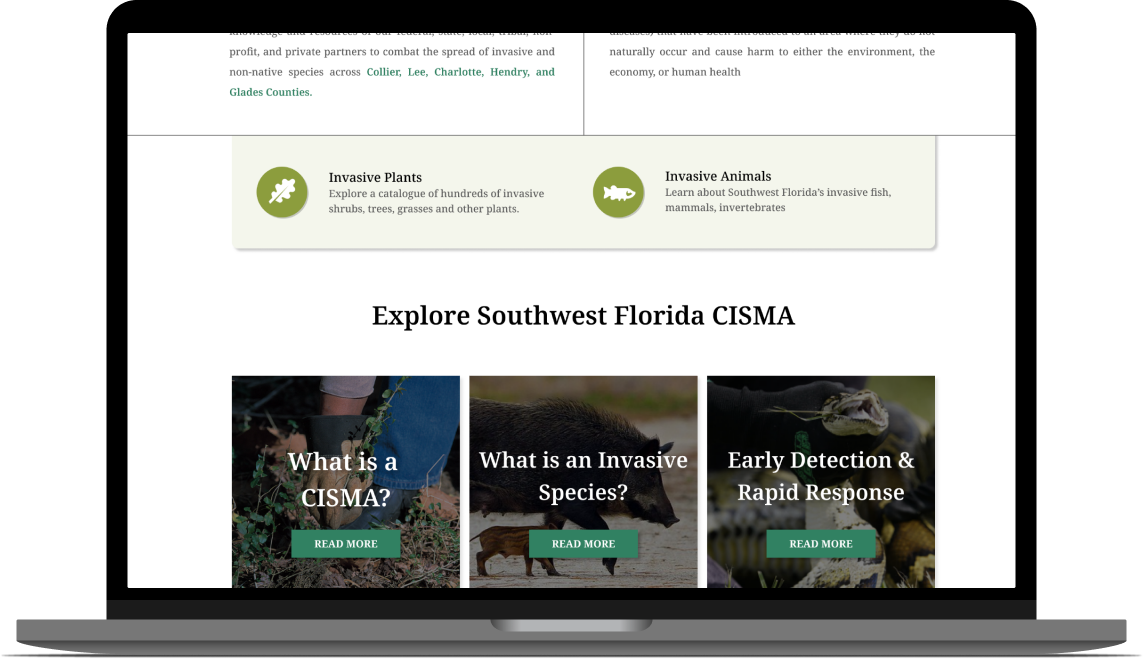Viewport: 1144px width, 659px height.
Task: Click the paragraph ending in economy, or human health
Action: (772, 52)
